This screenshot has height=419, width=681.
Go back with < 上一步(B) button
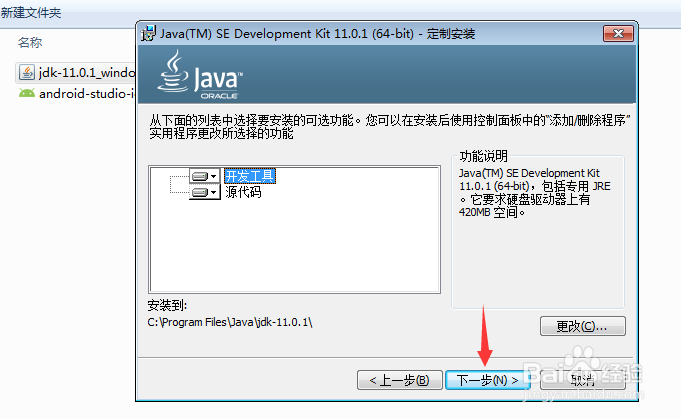click(x=400, y=380)
